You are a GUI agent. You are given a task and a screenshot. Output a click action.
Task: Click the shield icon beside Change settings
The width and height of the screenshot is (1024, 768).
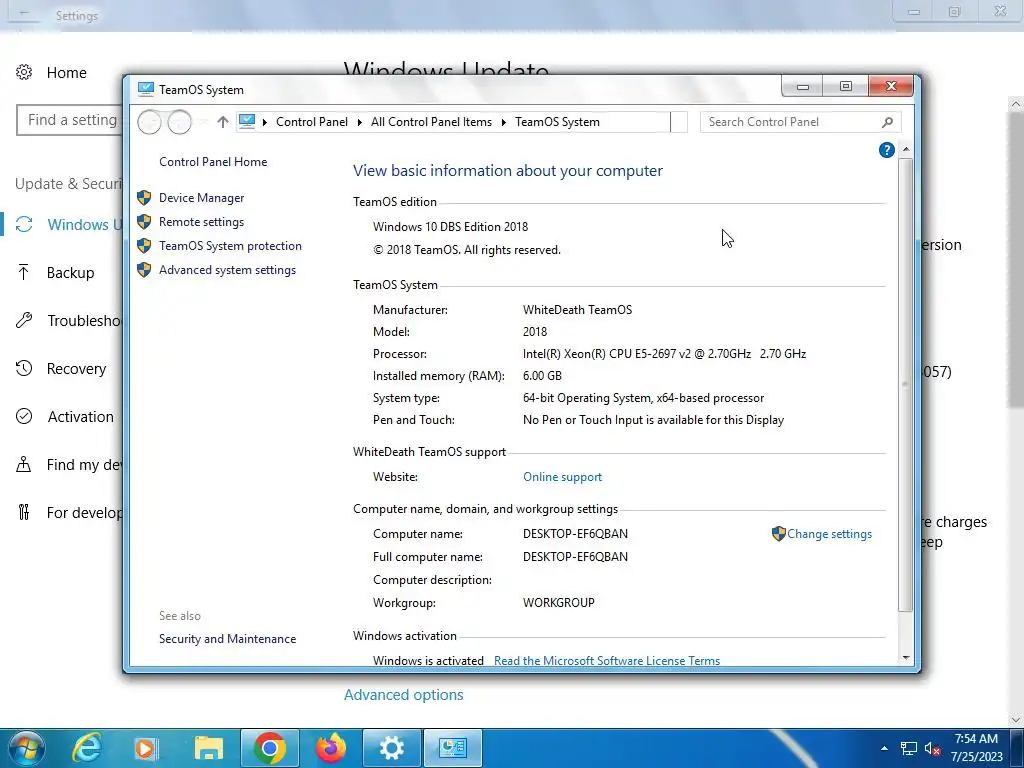[x=778, y=534]
